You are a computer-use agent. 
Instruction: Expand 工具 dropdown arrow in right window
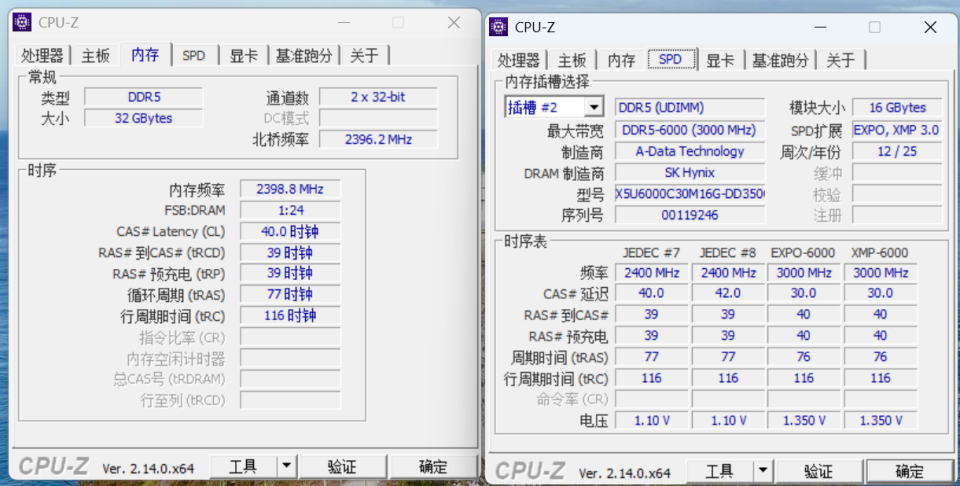(763, 471)
